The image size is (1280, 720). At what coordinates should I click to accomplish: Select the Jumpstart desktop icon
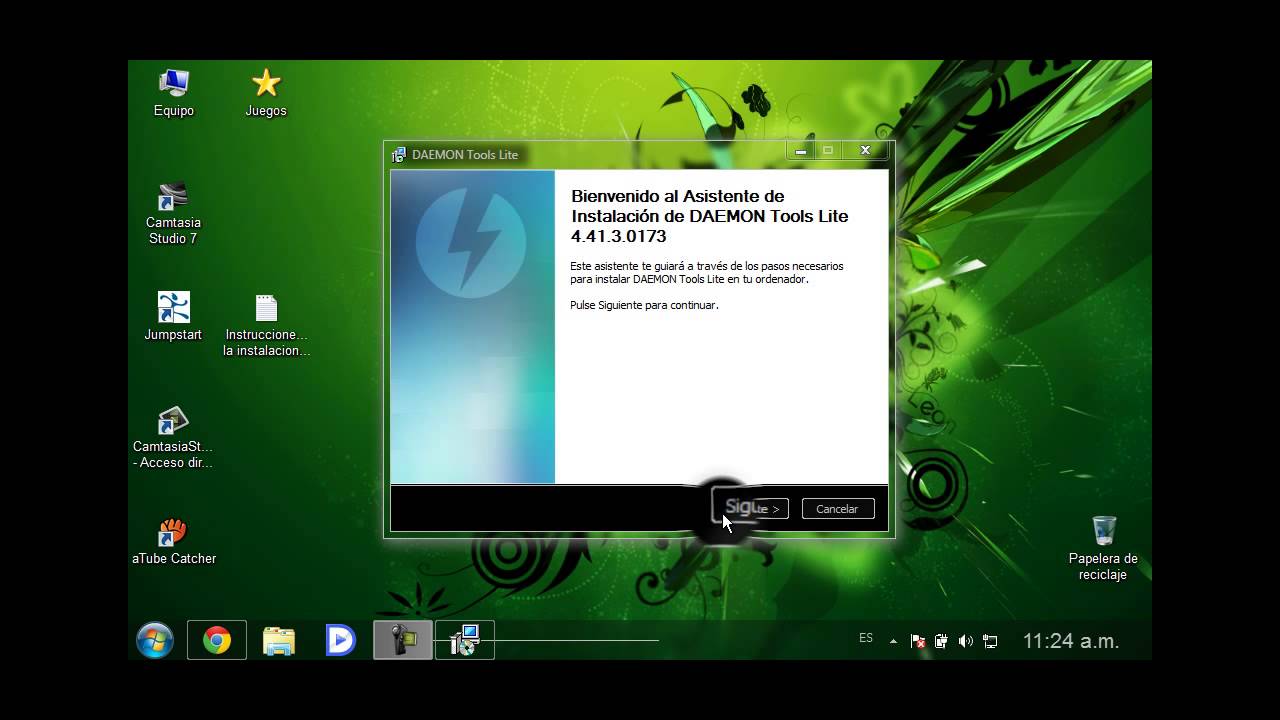pyautogui.click(x=173, y=317)
